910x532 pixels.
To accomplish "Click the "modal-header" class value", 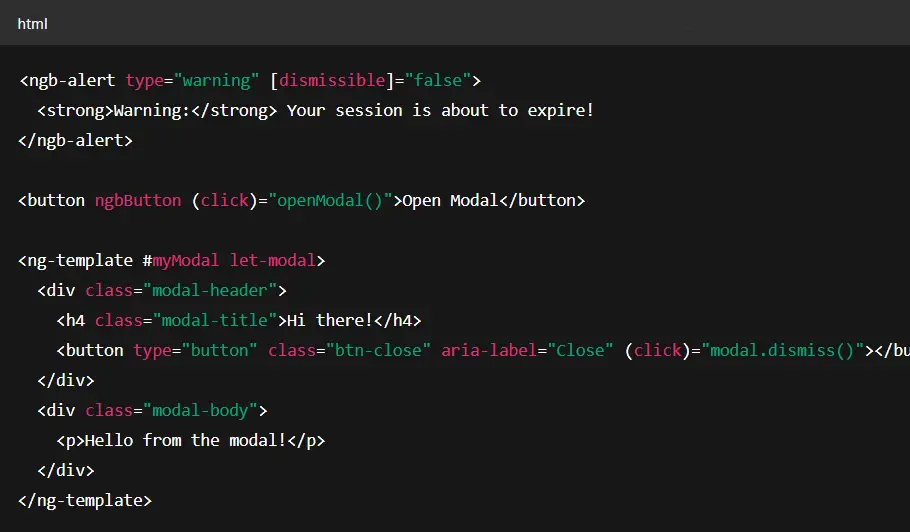I will coord(210,290).
